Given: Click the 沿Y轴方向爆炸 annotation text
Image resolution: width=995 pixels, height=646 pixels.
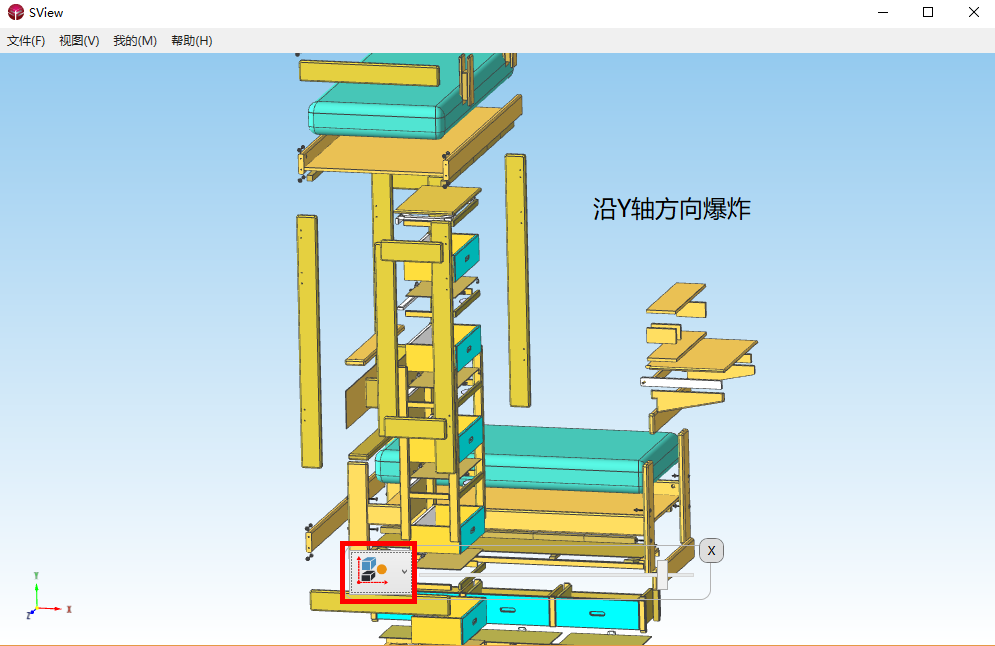Looking at the screenshot, I should pos(671,209).
